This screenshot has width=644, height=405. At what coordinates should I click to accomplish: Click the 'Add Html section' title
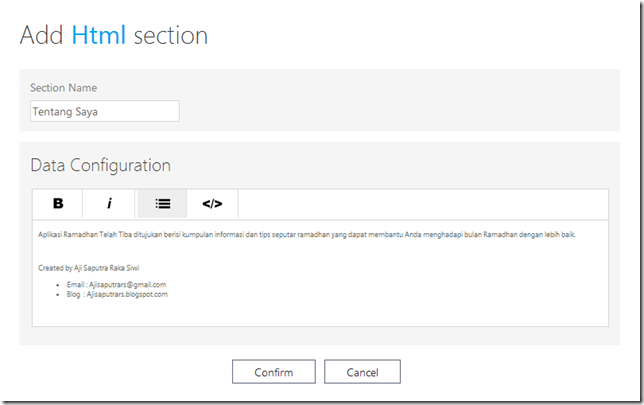pyautogui.click(x=114, y=35)
